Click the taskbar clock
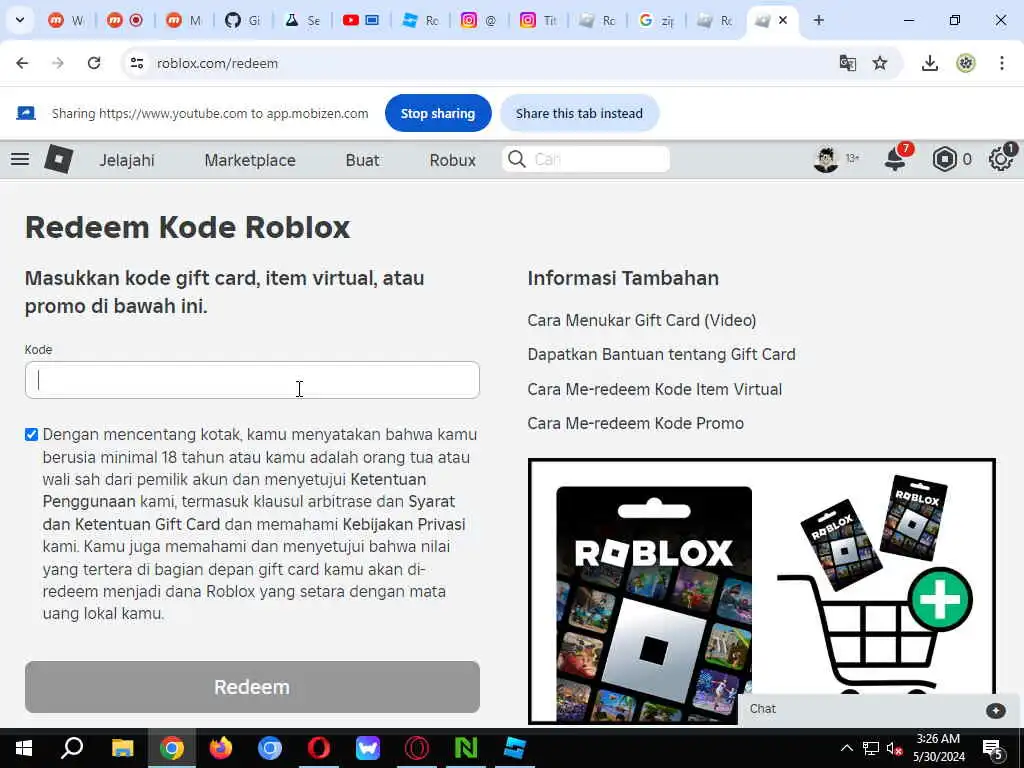The height and width of the screenshot is (768, 1024). pyautogui.click(x=938, y=748)
